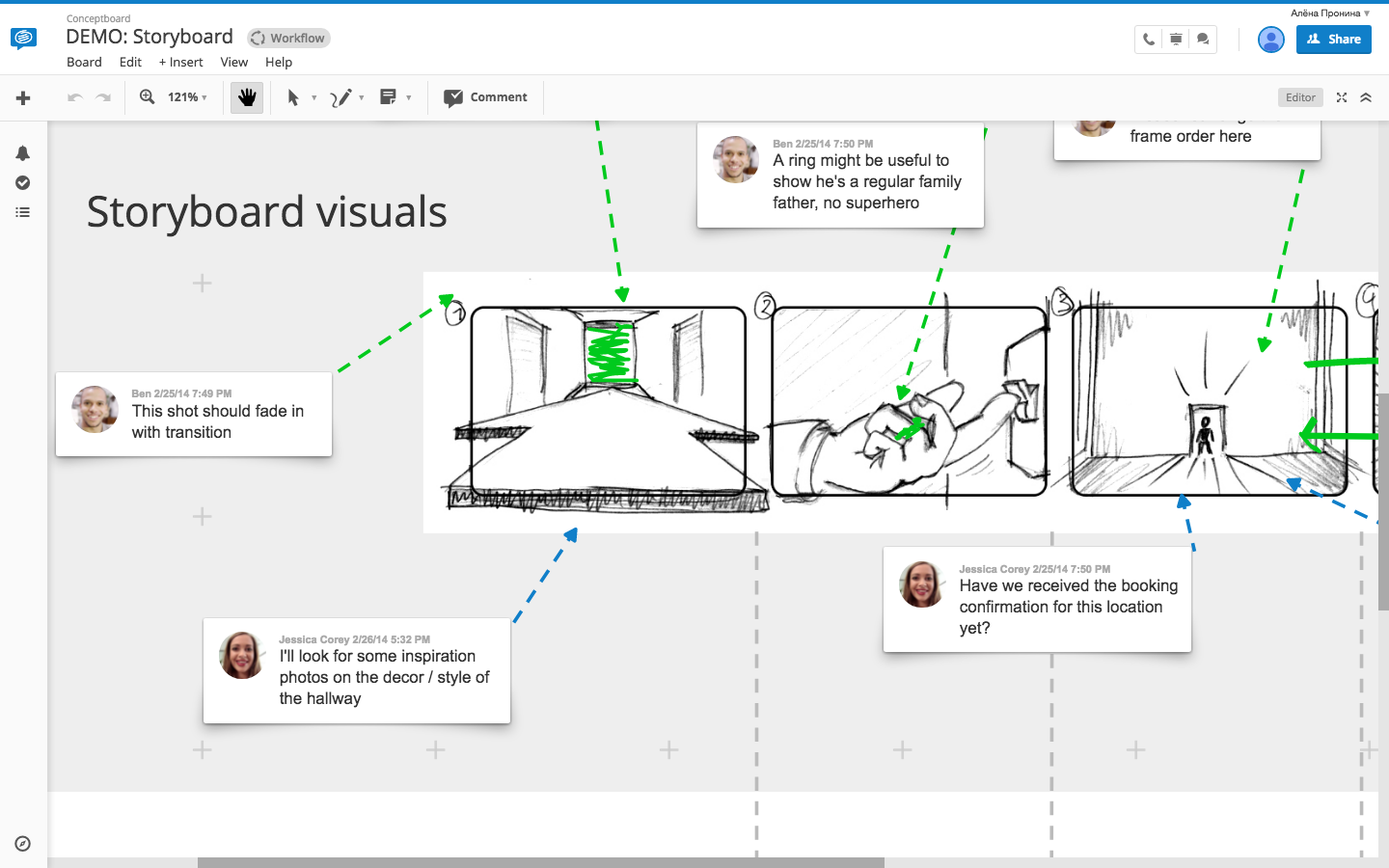The width and height of the screenshot is (1389, 868).
Task: Click the magnifier zoom-in icon
Action: click(148, 97)
